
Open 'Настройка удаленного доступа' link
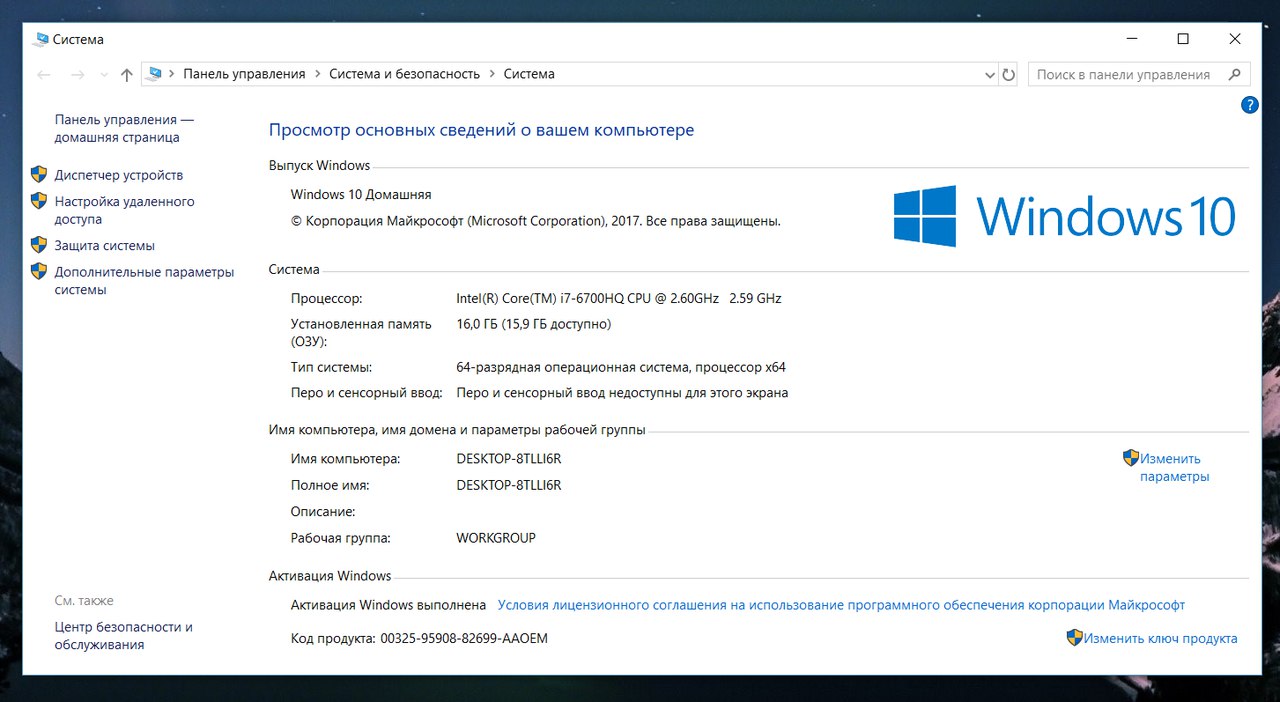tap(124, 210)
